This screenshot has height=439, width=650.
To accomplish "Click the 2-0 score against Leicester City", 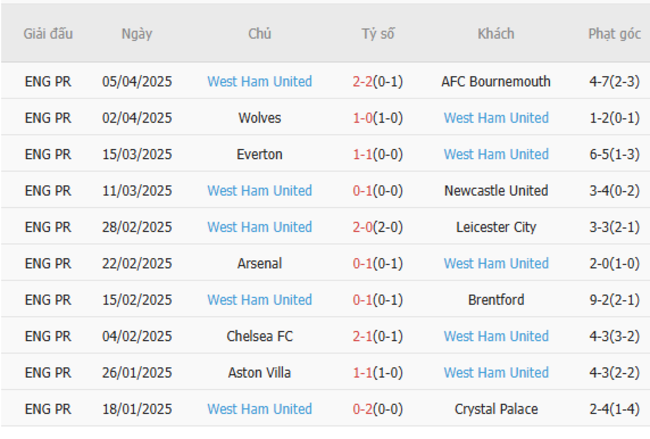I will pyautogui.click(x=362, y=227).
